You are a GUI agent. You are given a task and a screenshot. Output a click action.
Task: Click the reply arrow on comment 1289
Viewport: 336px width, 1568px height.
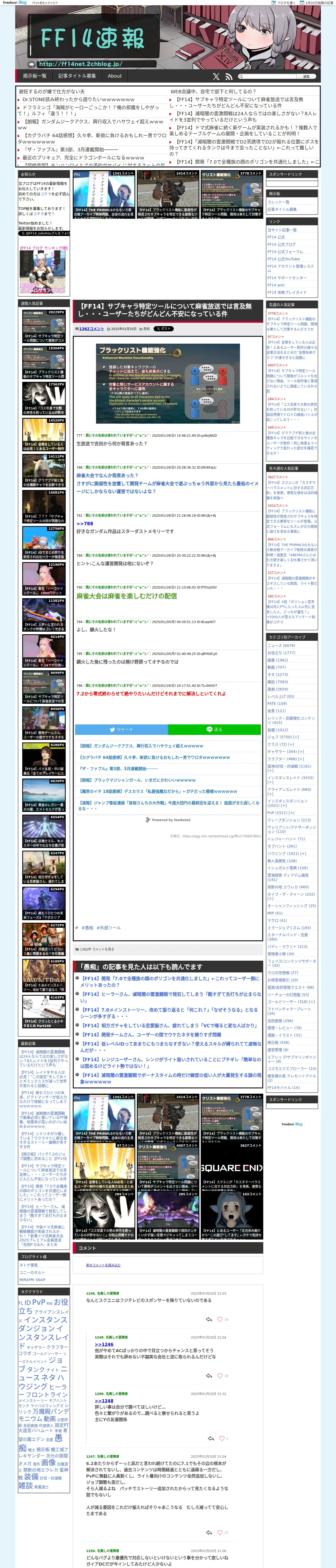point(210,1438)
